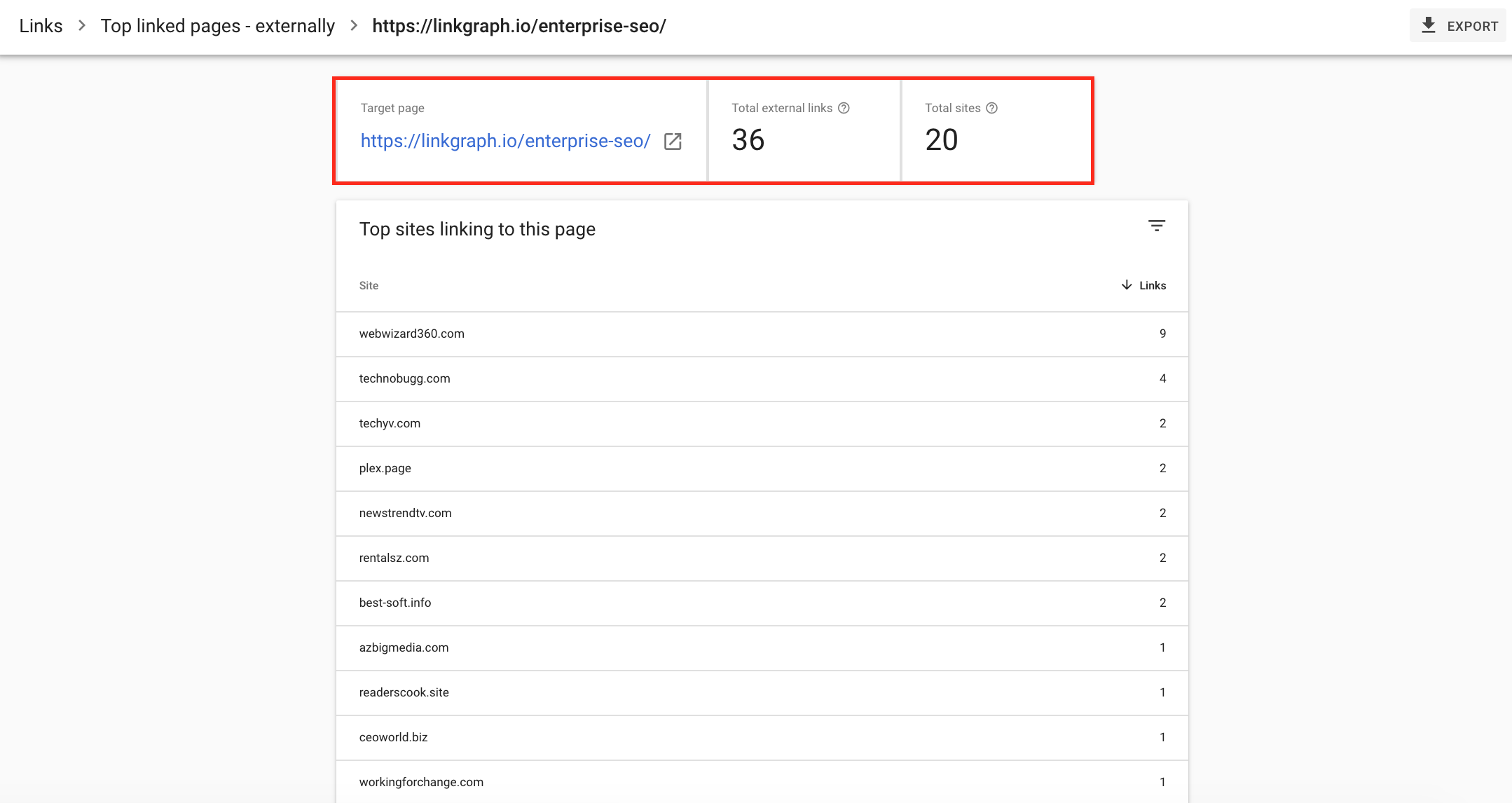
Task: Open target page via the external link icon
Action: pyautogui.click(x=673, y=141)
